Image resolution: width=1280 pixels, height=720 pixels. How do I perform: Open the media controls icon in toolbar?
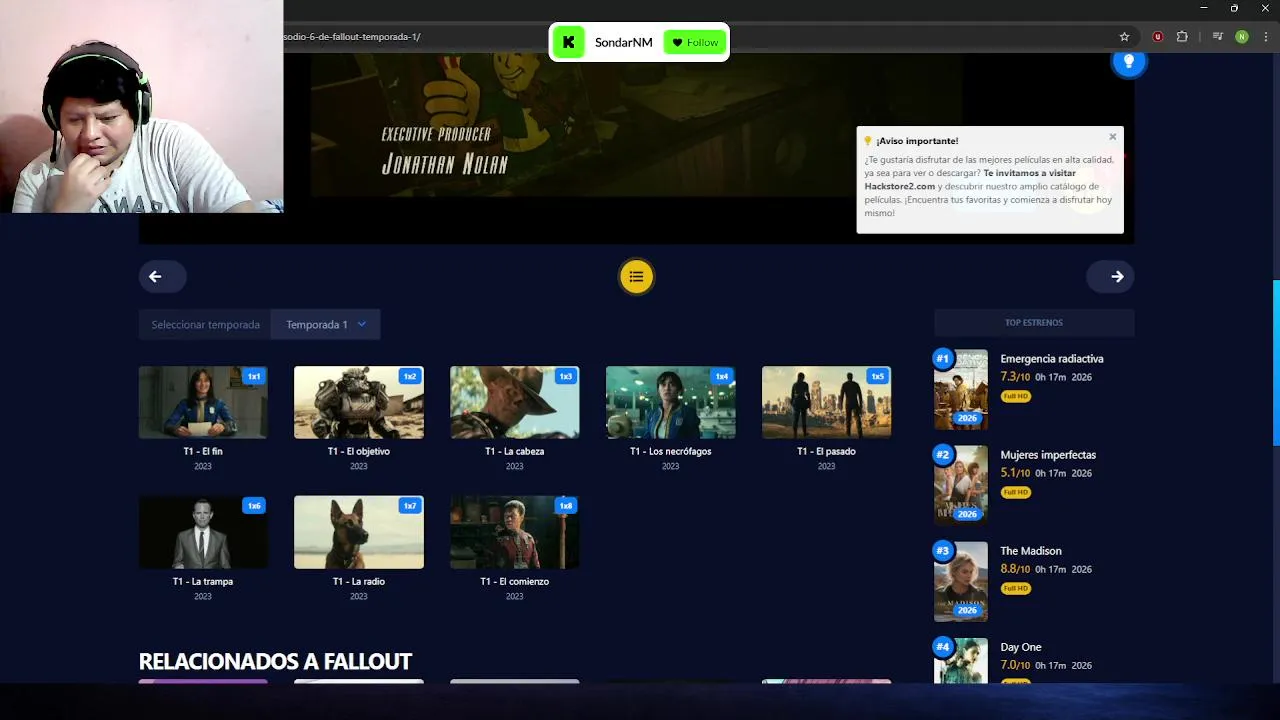tap(1217, 37)
